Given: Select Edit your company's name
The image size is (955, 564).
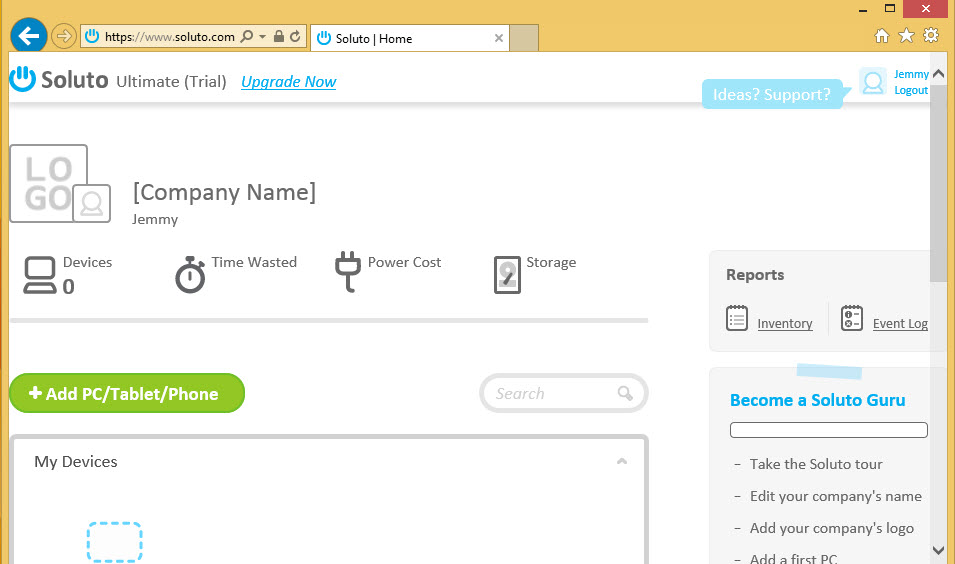Looking at the screenshot, I should tap(836, 496).
